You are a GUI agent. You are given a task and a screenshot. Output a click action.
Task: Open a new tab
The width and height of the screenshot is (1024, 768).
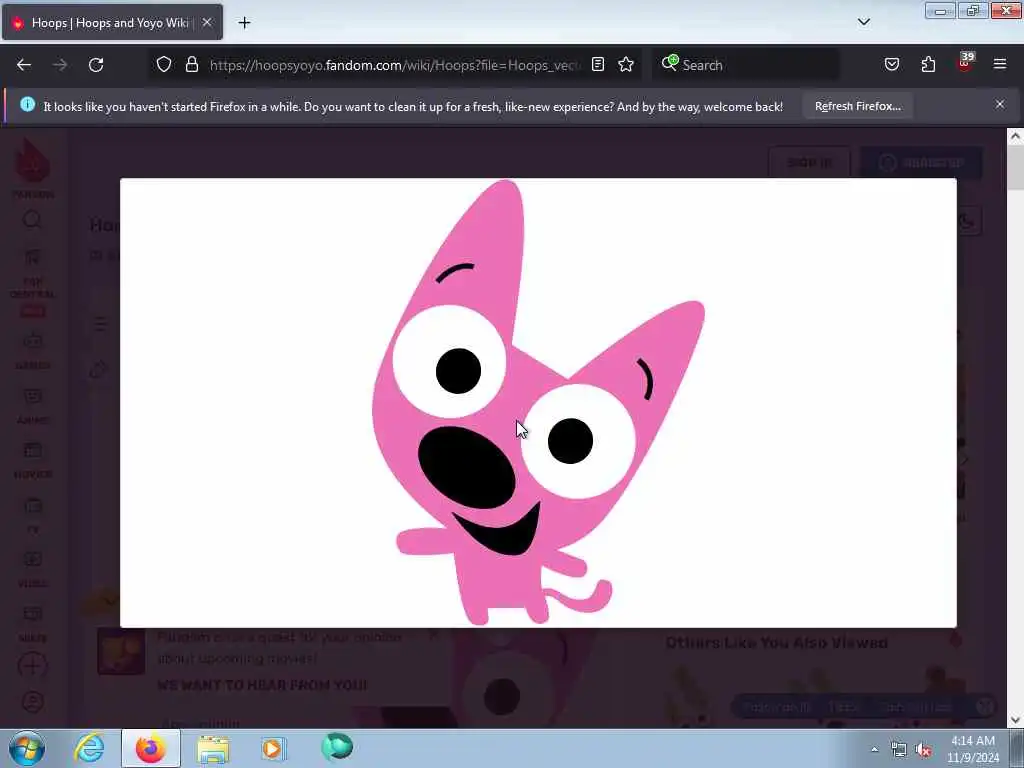coord(244,23)
